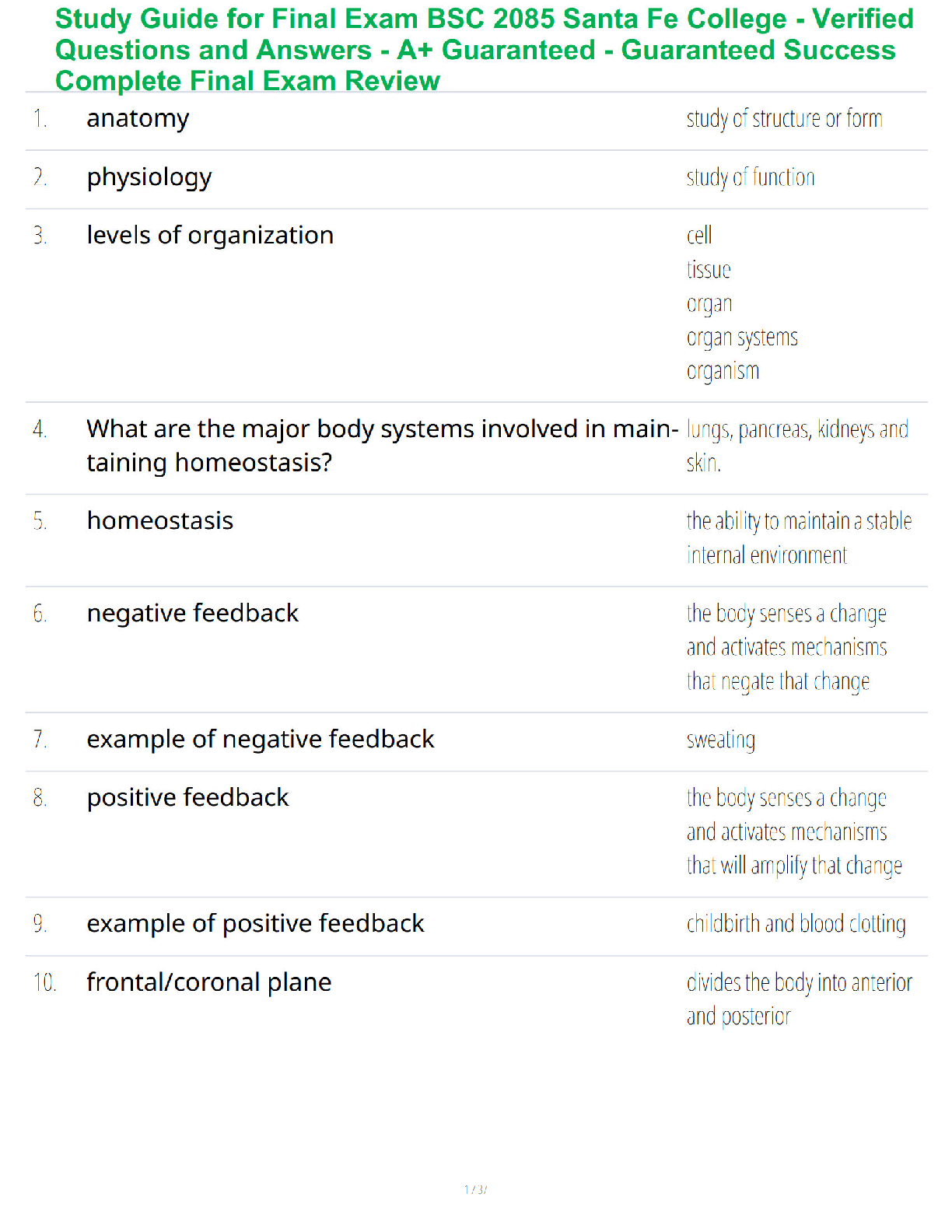Click 'levels of organization' term
952x1232 pixels.
click(x=210, y=235)
